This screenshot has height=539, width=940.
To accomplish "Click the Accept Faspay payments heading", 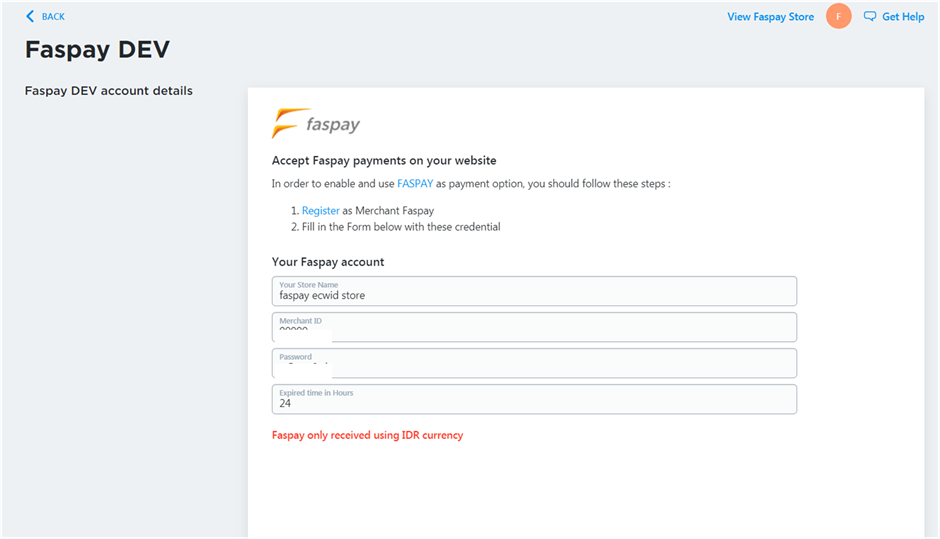I will (x=384, y=161).
